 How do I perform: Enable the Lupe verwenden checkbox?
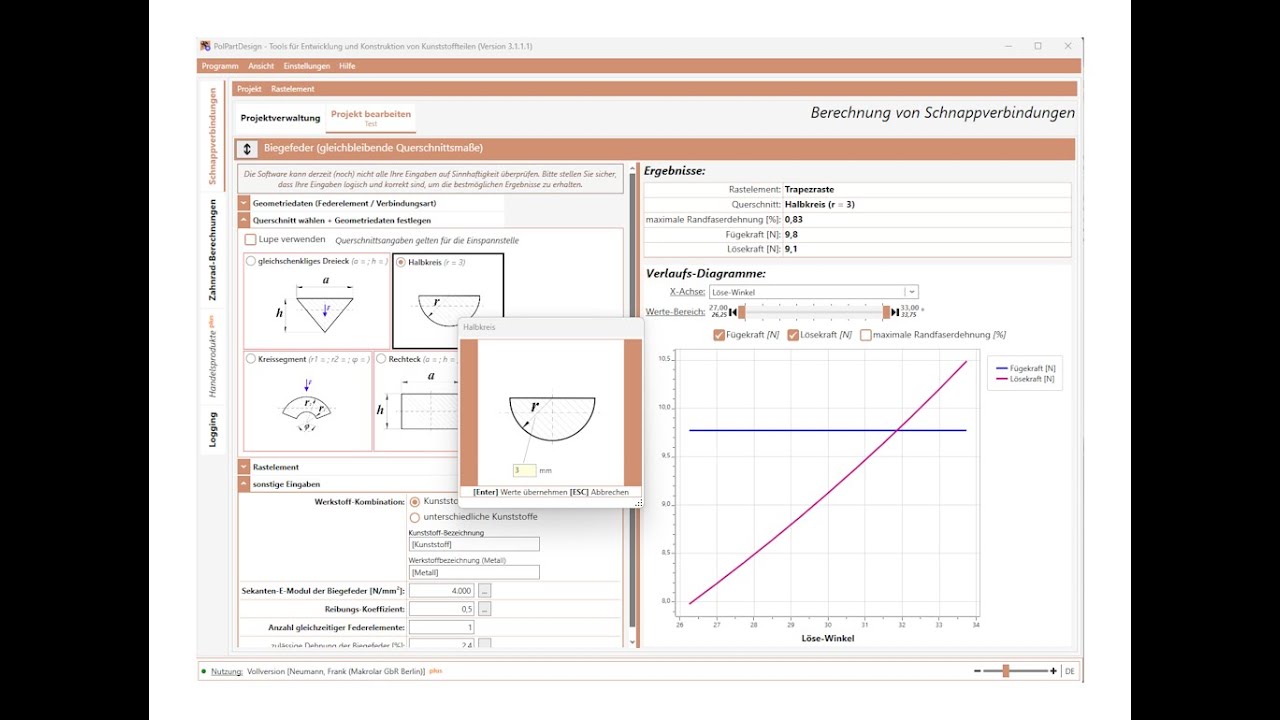[x=250, y=239]
